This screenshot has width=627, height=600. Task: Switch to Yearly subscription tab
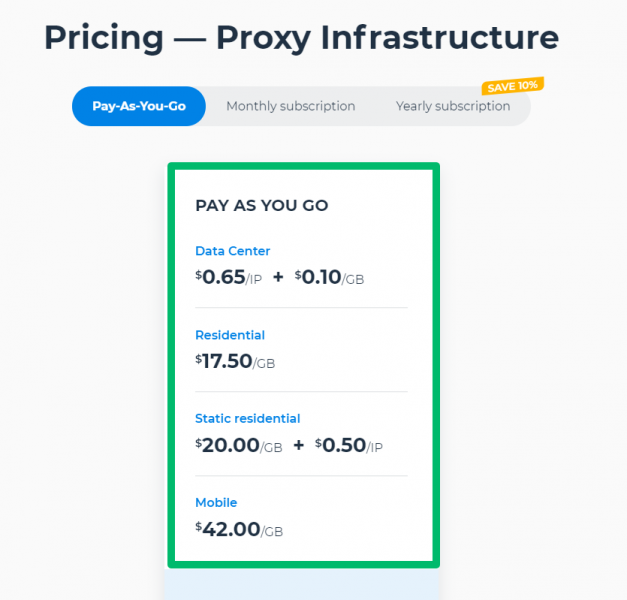pyautogui.click(x=453, y=106)
